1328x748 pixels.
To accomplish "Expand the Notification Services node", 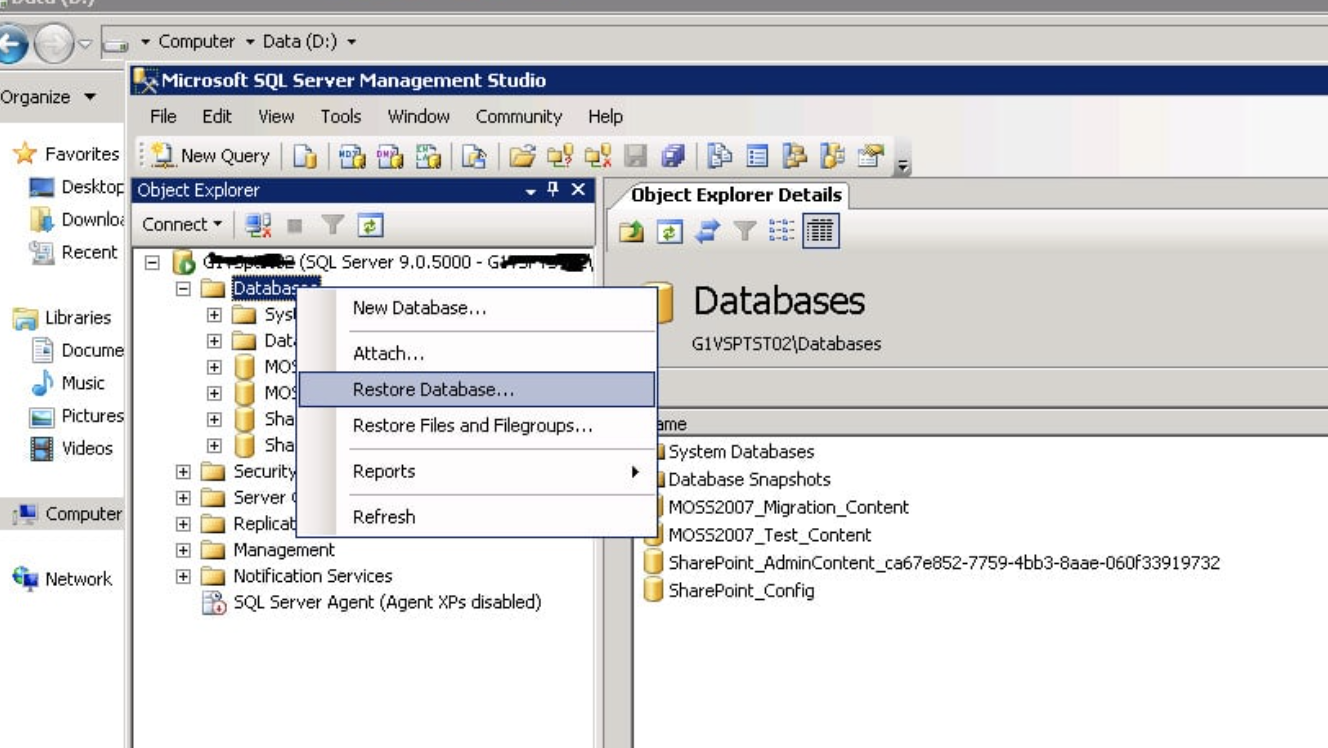I will point(183,576).
